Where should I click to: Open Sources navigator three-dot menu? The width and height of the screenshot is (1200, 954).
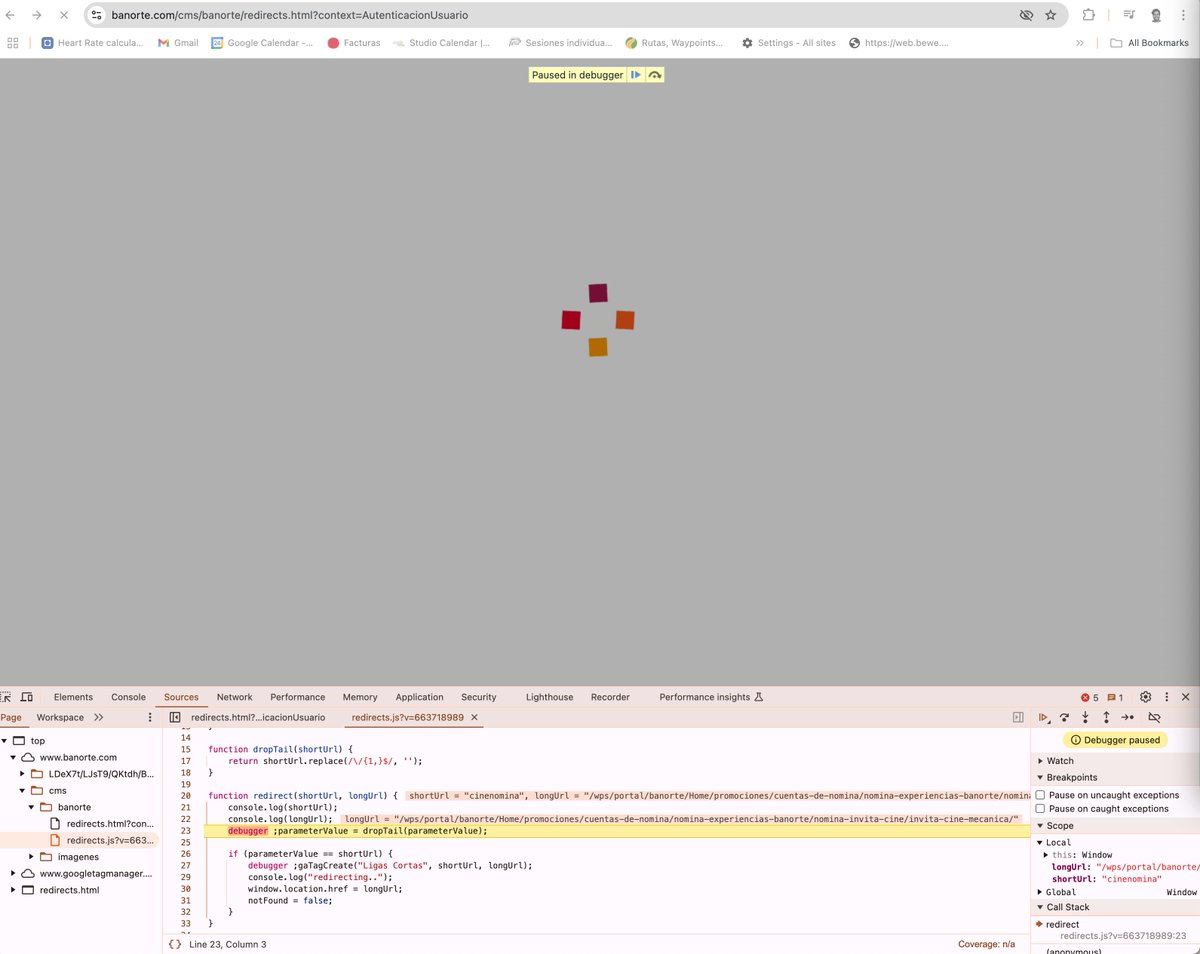pyautogui.click(x=150, y=717)
